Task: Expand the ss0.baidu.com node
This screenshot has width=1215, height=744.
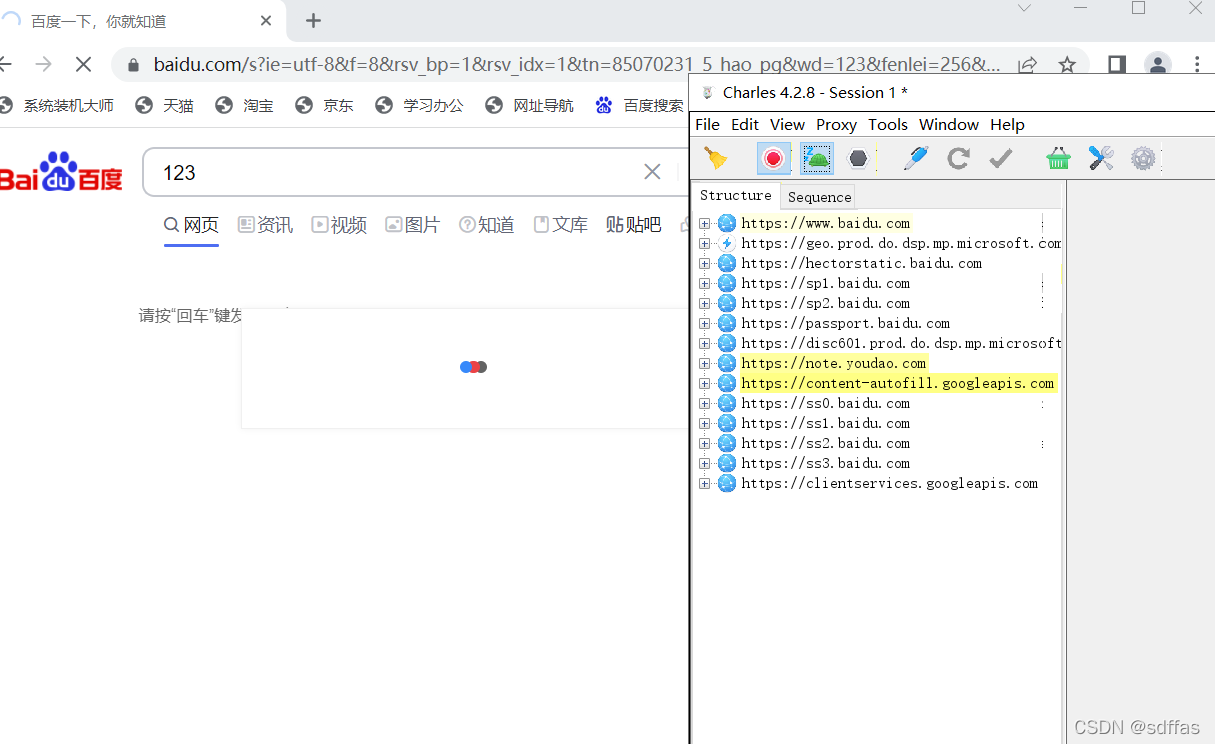Action: tap(705, 403)
